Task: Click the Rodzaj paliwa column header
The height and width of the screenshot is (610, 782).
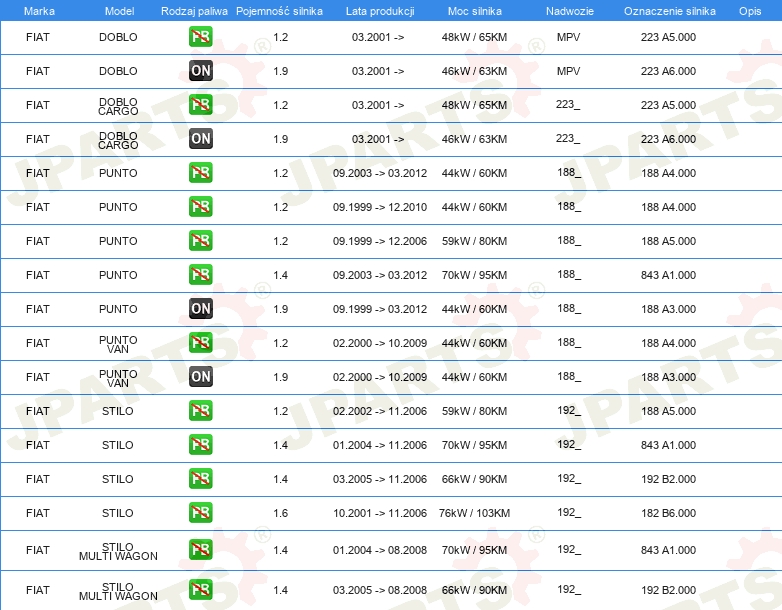Action: (194, 11)
